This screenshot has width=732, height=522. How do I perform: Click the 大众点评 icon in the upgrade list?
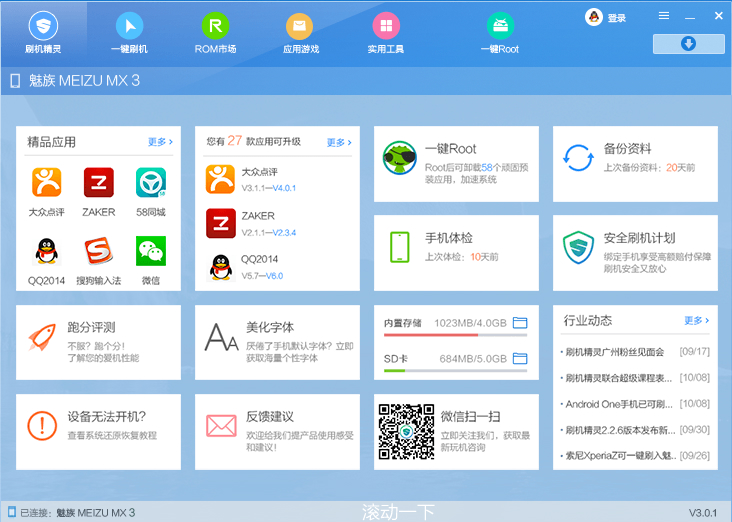pyautogui.click(x=220, y=179)
